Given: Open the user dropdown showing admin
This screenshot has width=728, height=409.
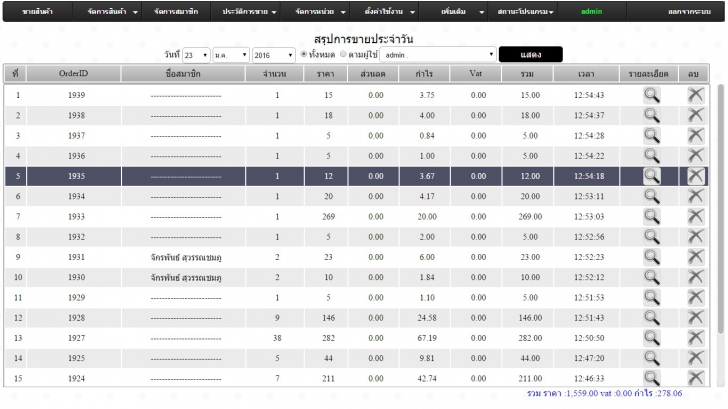Looking at the screenshot, I should pos(438,55).
